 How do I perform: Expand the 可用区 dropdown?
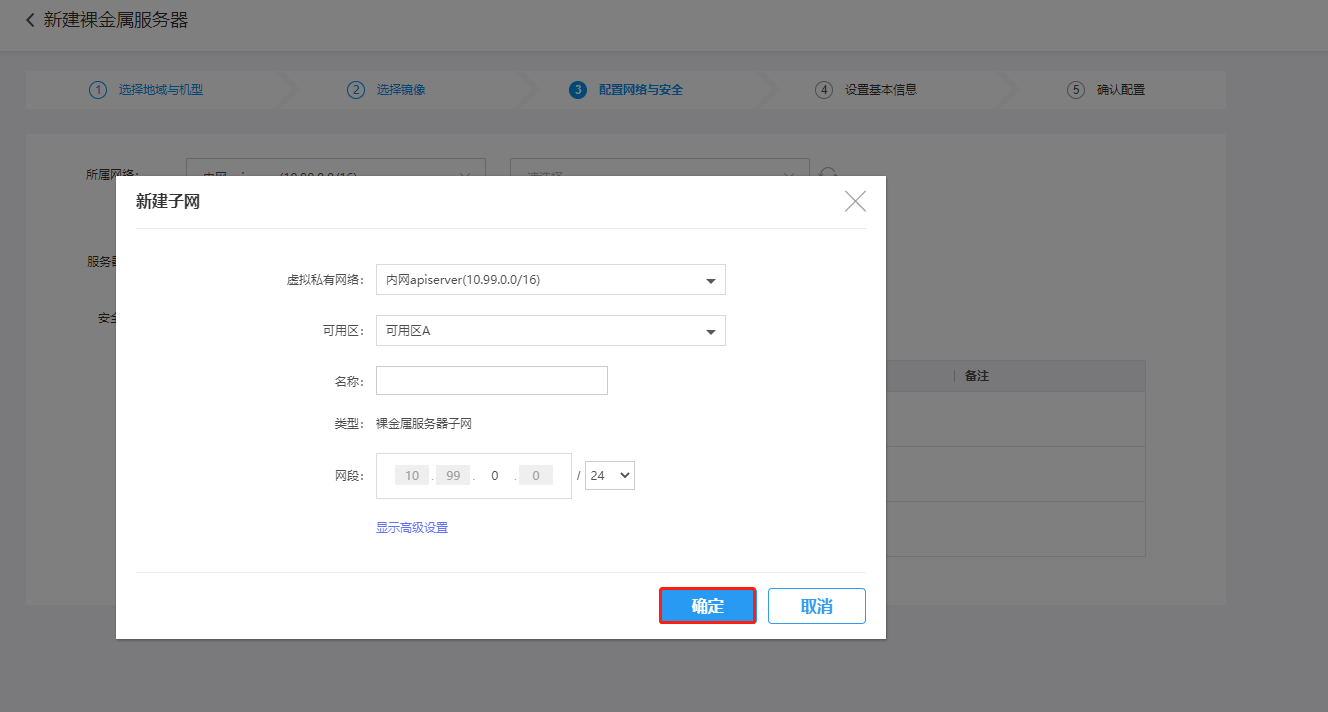click(x=550, y=331)
